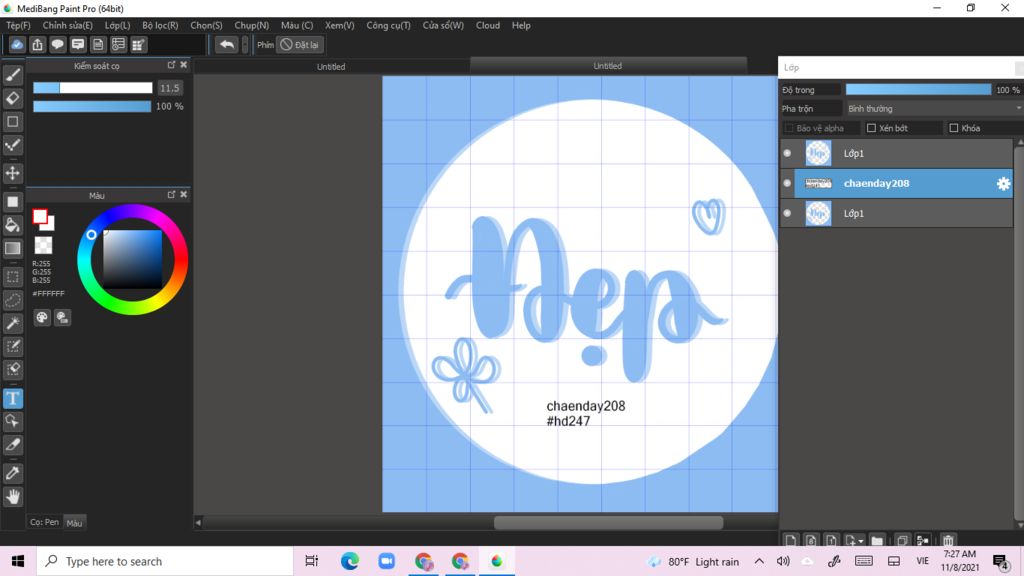Toggle the Bảo vệ alpha checkbox
Screen dimensions: 1024x576
coord(788,128)
